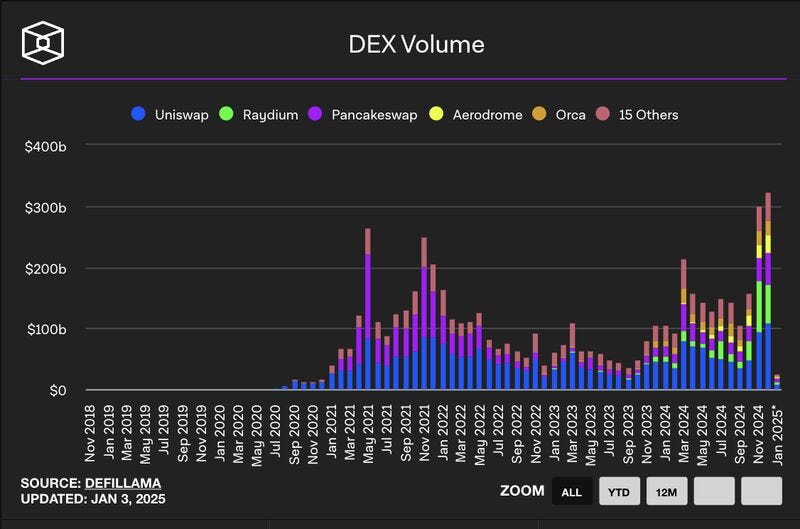
Task: Click the ZOOM label
Action: click(x=522, y=491)
